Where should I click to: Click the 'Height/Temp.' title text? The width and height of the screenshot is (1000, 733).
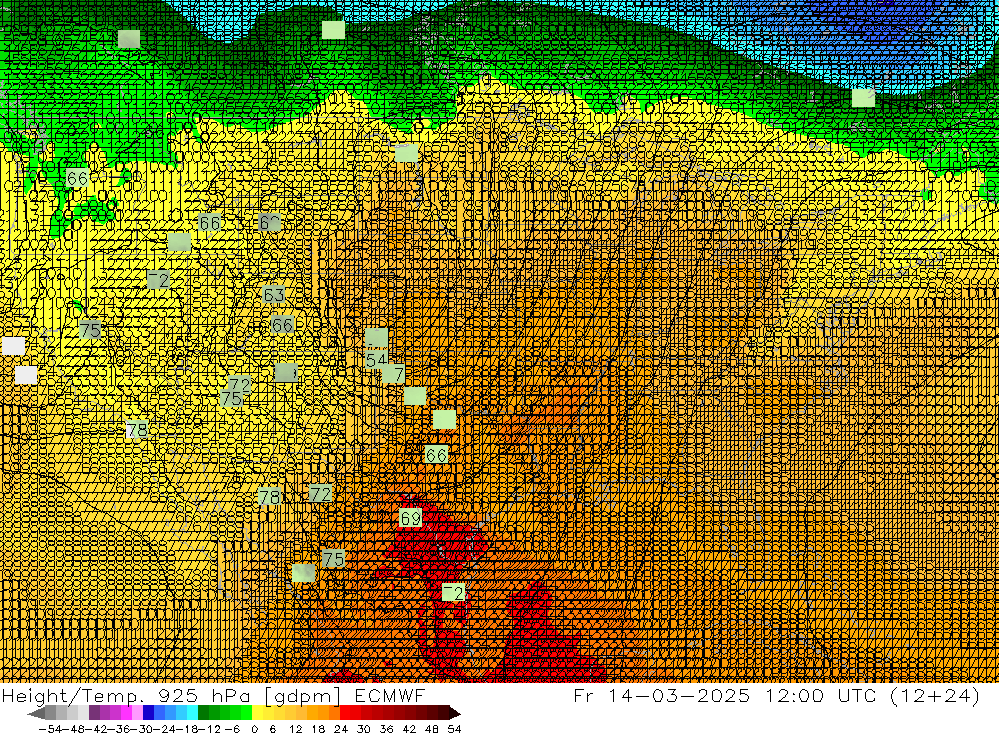[x=72, y=695]
